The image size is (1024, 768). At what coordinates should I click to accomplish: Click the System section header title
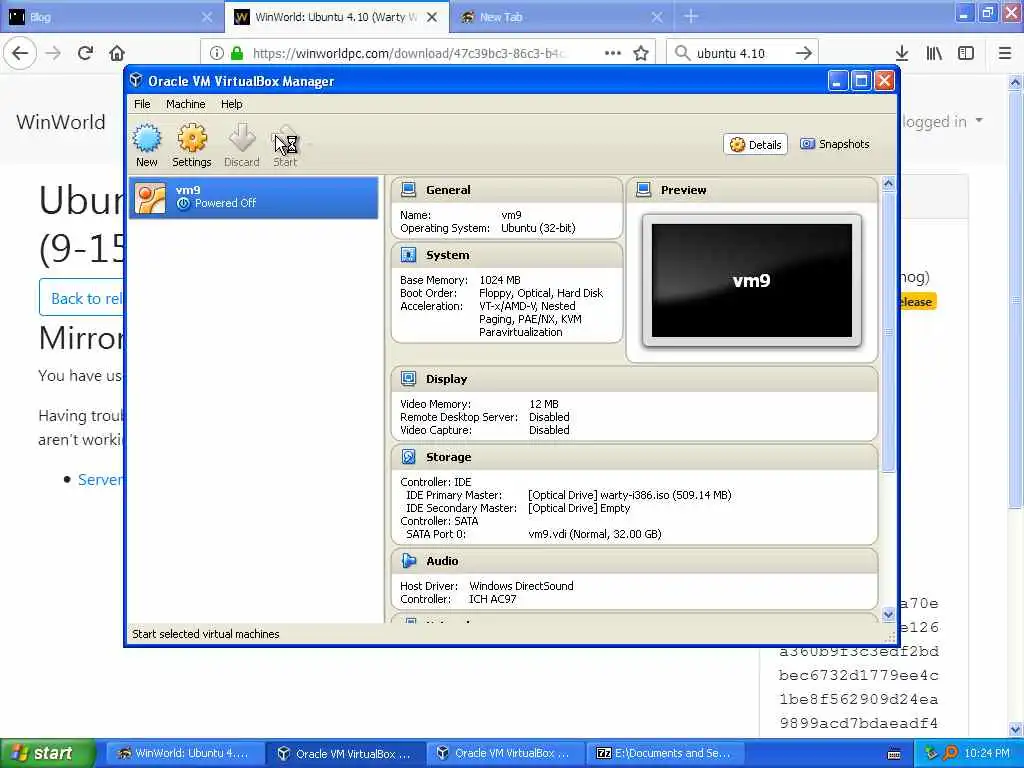[447, 255]
